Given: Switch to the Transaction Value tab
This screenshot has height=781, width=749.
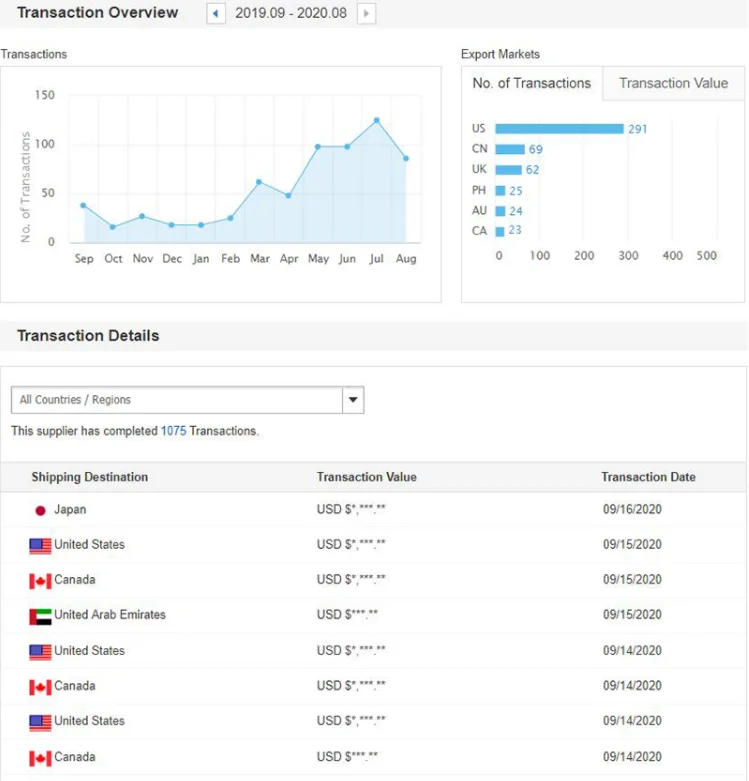Looking at the screenshot, I should pos(673,83).
